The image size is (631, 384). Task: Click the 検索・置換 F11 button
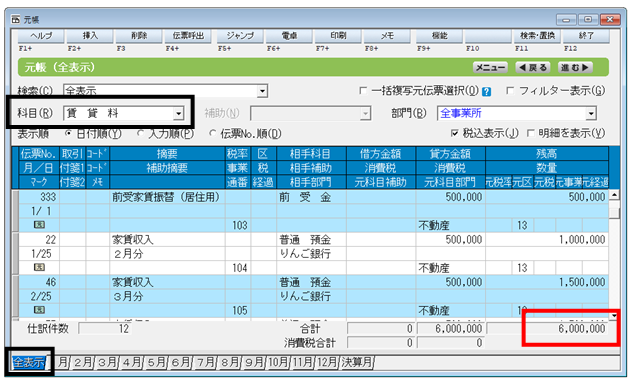[x=537, y=36]
